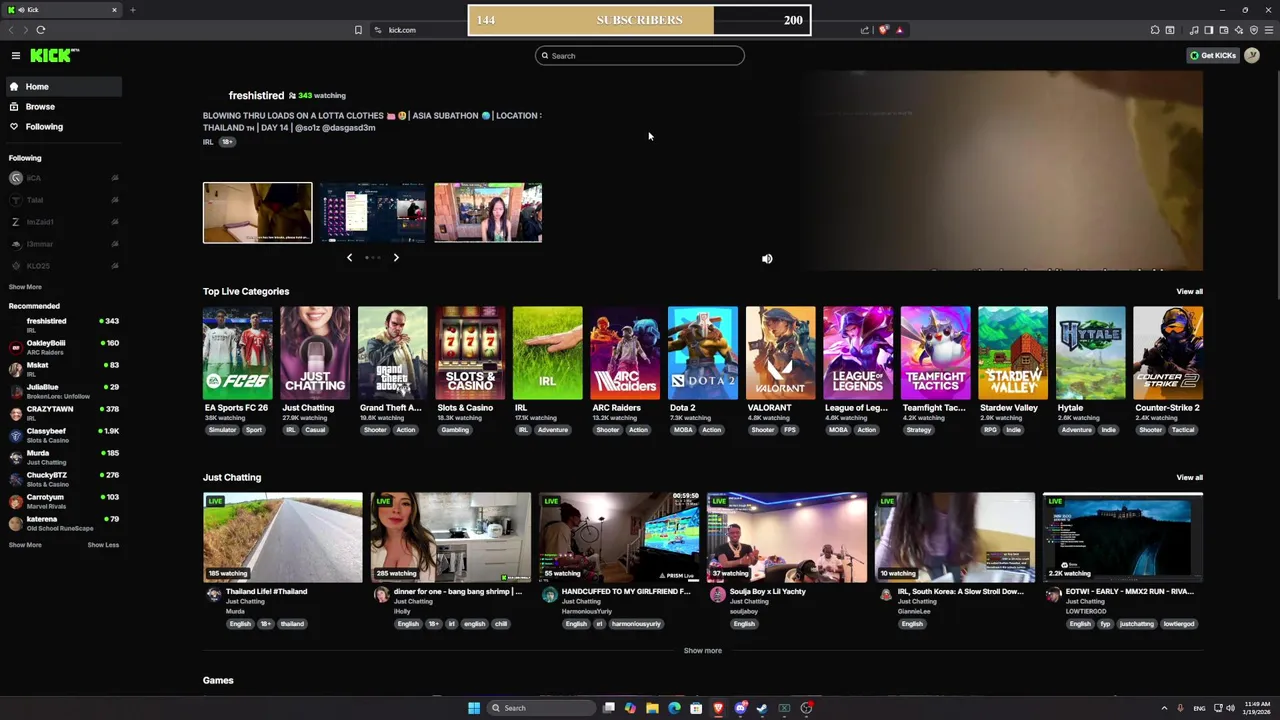Image resolution: width=1280 pixels, height=720 pixels.
Task: Open the Kick hamburger sidebar menu
Action: click(16, 56)
